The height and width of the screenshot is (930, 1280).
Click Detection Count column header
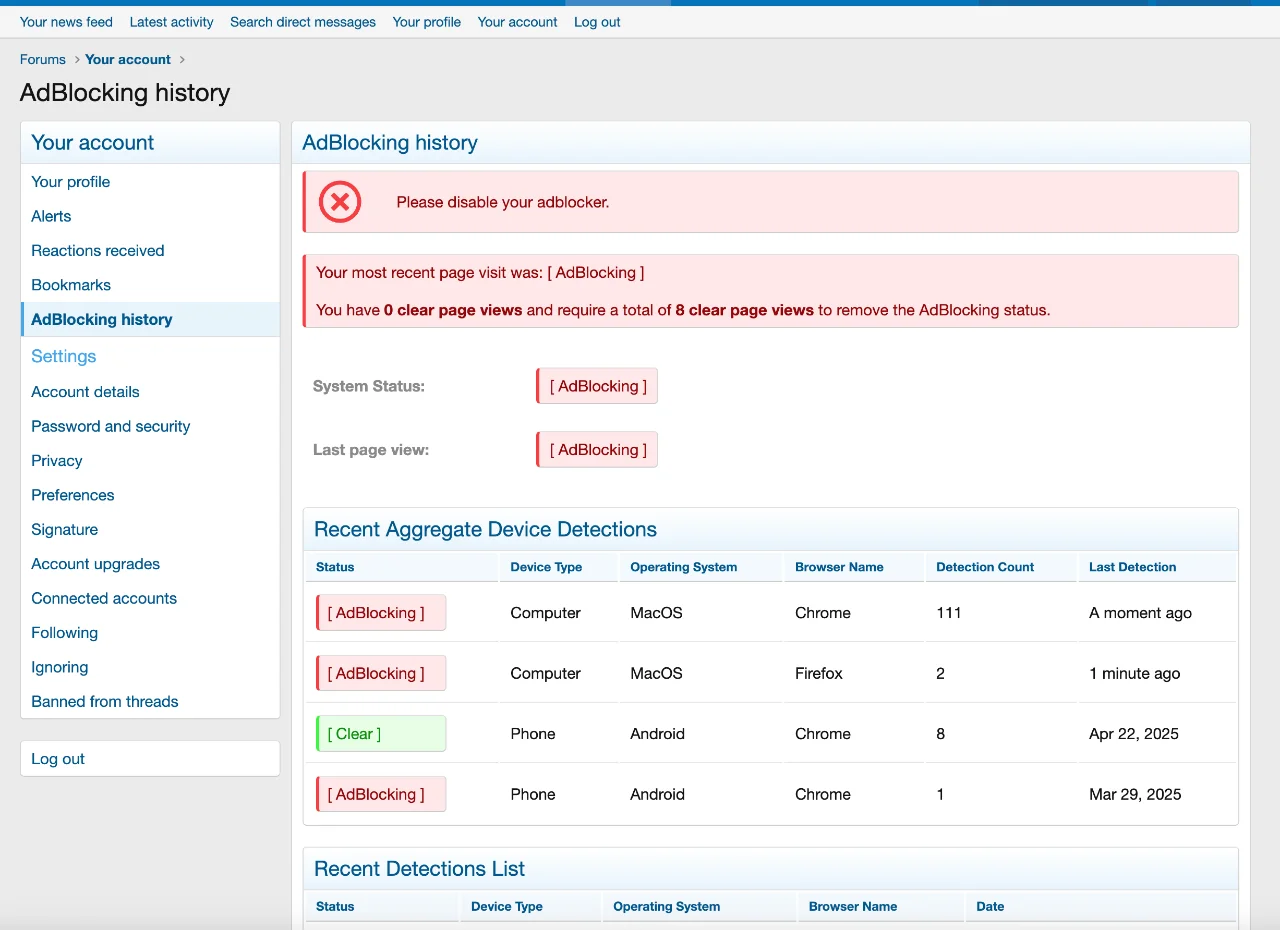(x=985, y=567)
